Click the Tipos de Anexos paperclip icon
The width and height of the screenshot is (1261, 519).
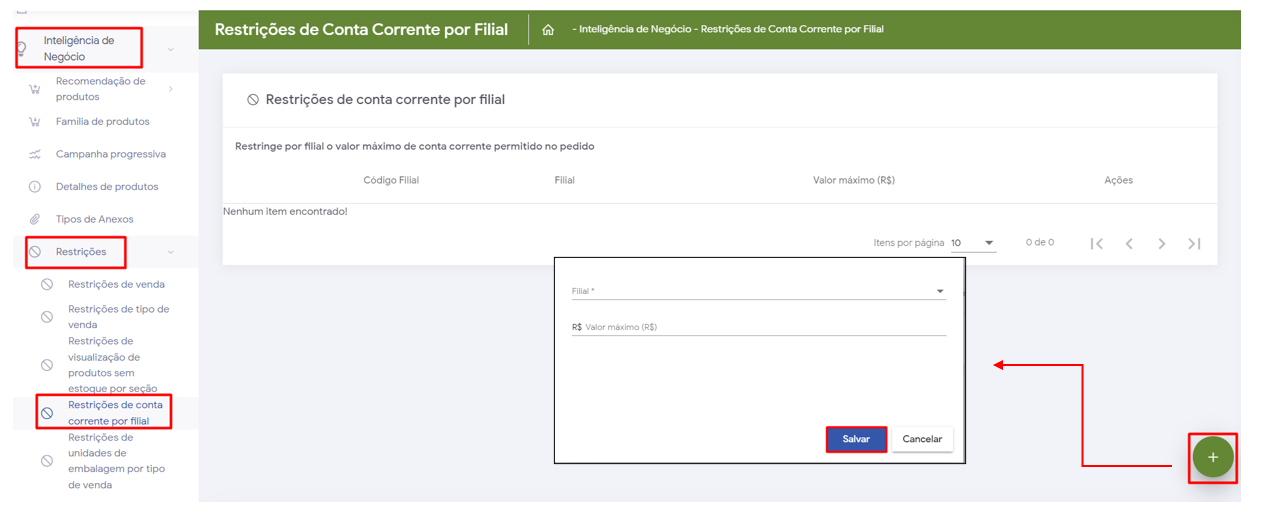tap(35, 219)
